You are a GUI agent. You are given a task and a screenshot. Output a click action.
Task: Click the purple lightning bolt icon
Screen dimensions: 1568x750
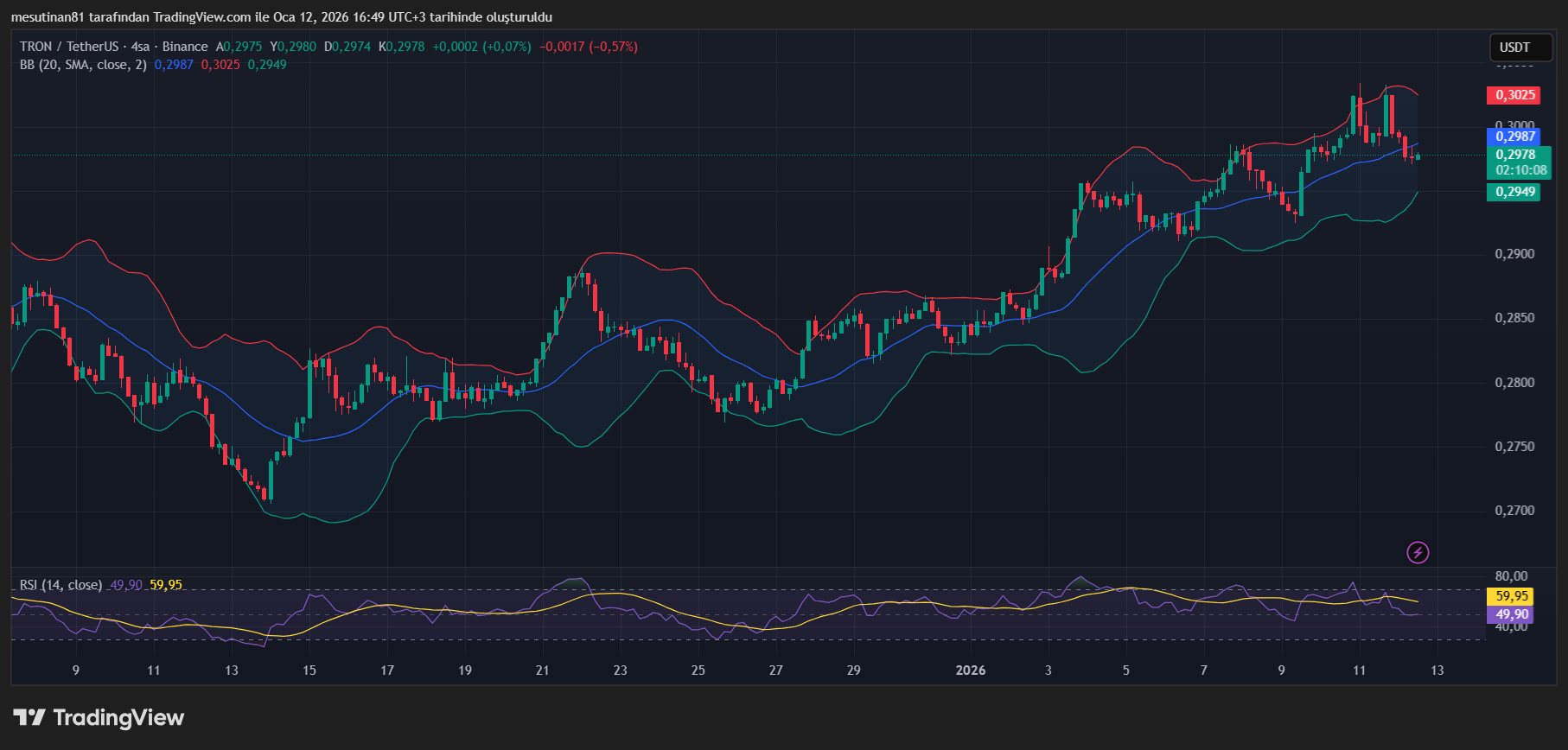tap(1418, 552)
